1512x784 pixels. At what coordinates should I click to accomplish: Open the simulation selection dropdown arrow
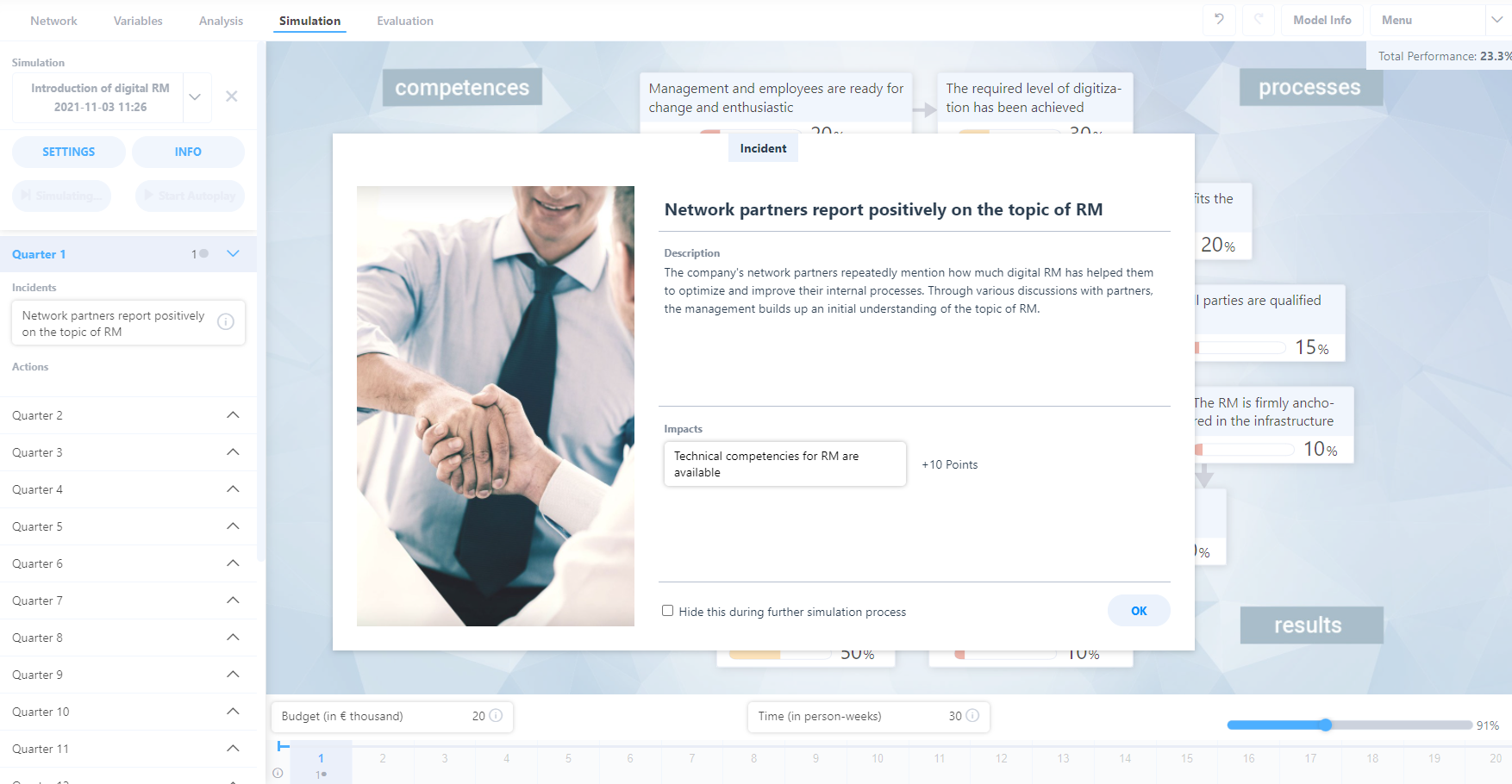point(195,97)
